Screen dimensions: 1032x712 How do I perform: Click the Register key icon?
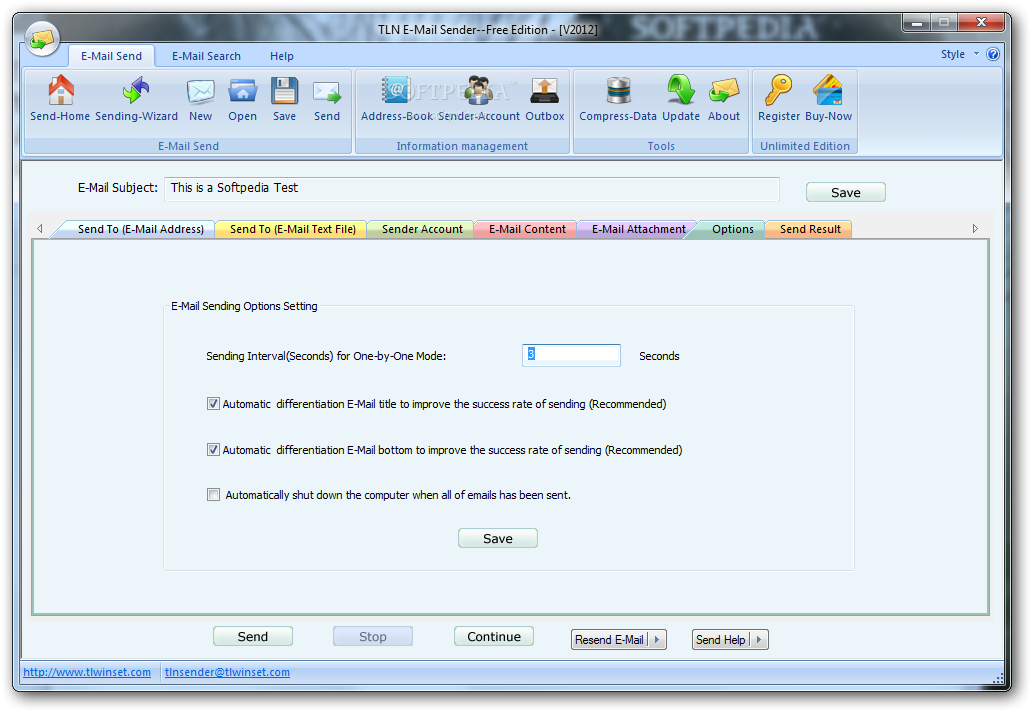coord(779,90)
